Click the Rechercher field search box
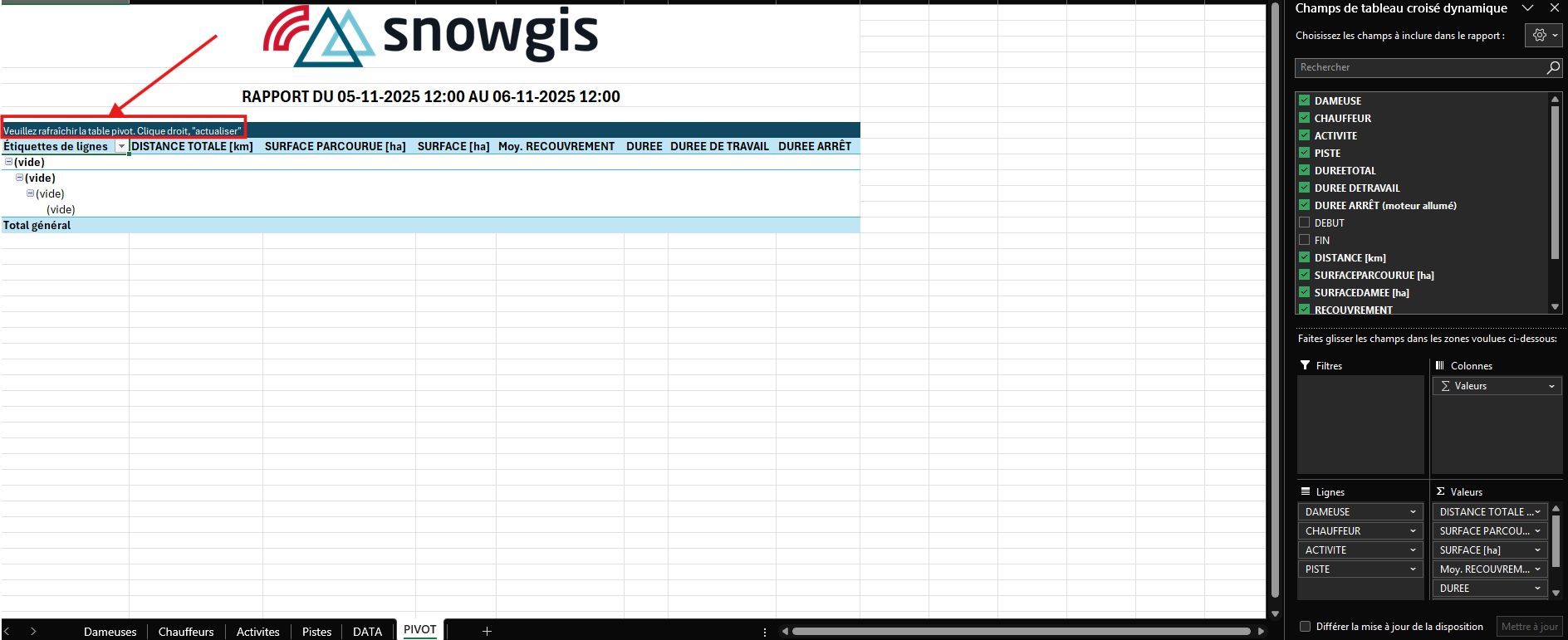The height and width of the screenshot is (640, 1568). click(1419, 67)
